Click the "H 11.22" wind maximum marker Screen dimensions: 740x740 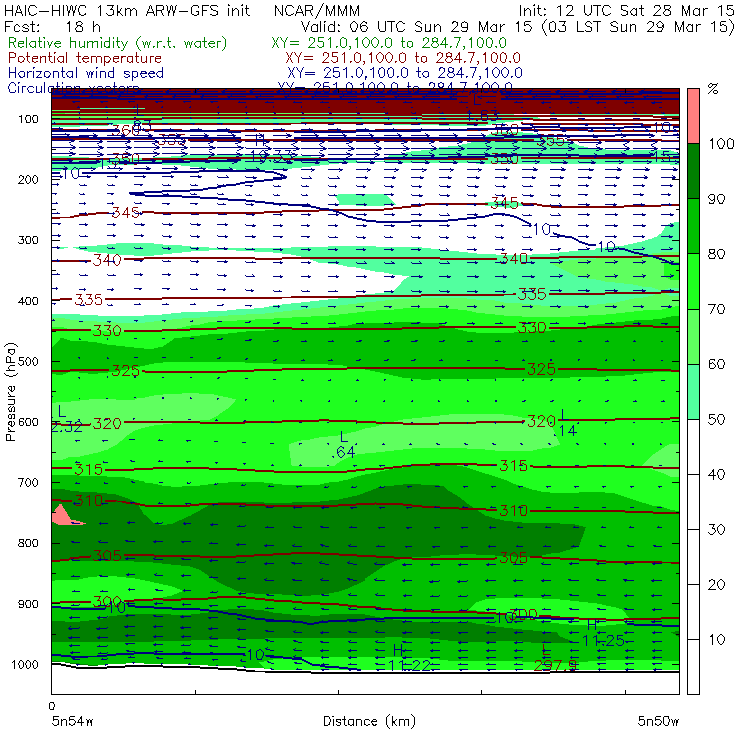point(409,658)
